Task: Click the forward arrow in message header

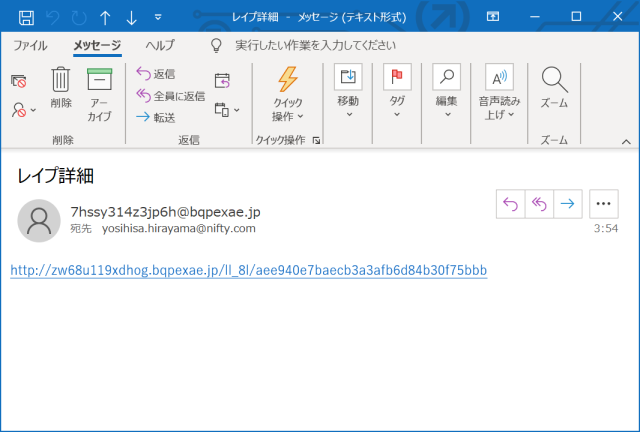Action: tap(568, 204)
